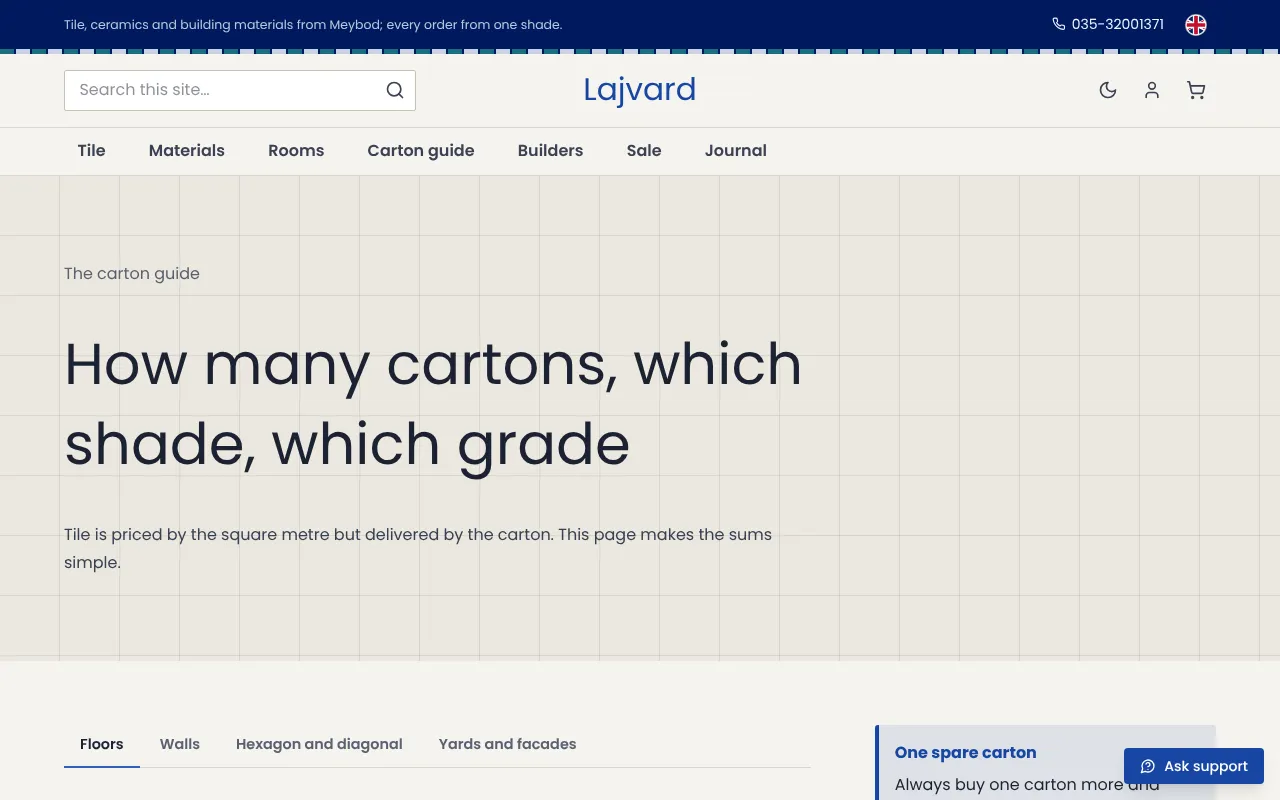Open the Sale page

[x=644, y=151]
